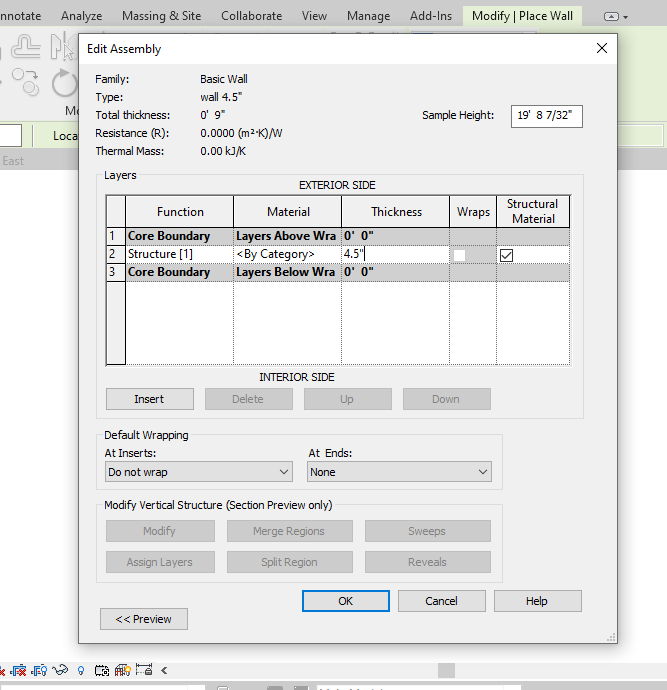Screen dimensions: 667x690
Task: Collapse view control bar chevron
Action: pyautogui.click(x=164, y=671)
